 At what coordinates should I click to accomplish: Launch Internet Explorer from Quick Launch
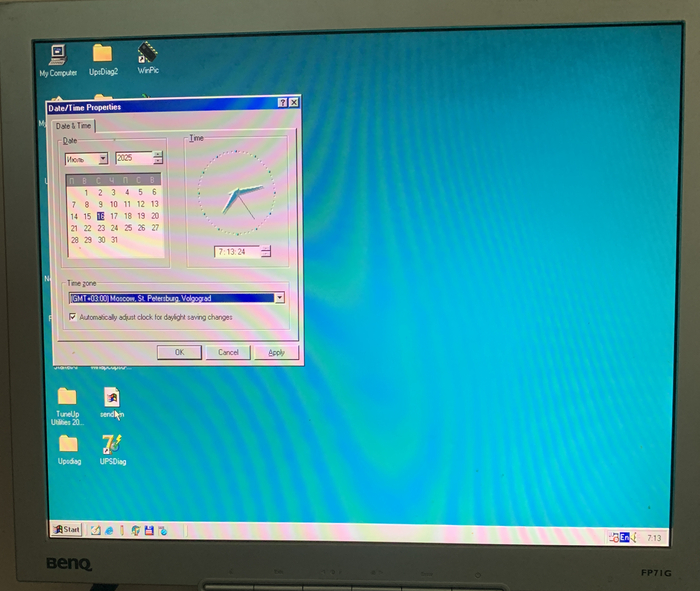pos(108,530)
